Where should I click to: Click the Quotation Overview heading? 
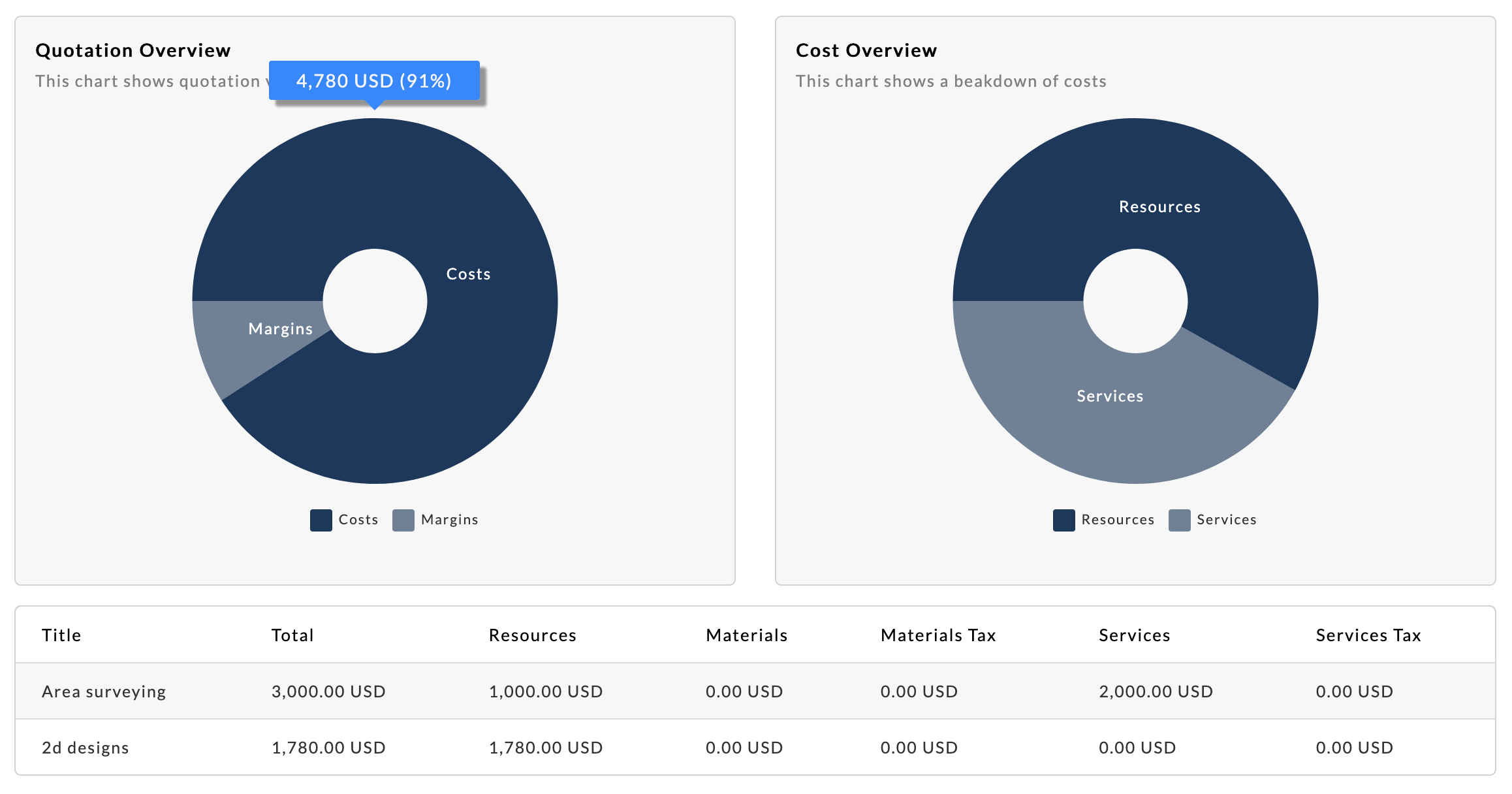pyautogui.click(x=133, y=50)
